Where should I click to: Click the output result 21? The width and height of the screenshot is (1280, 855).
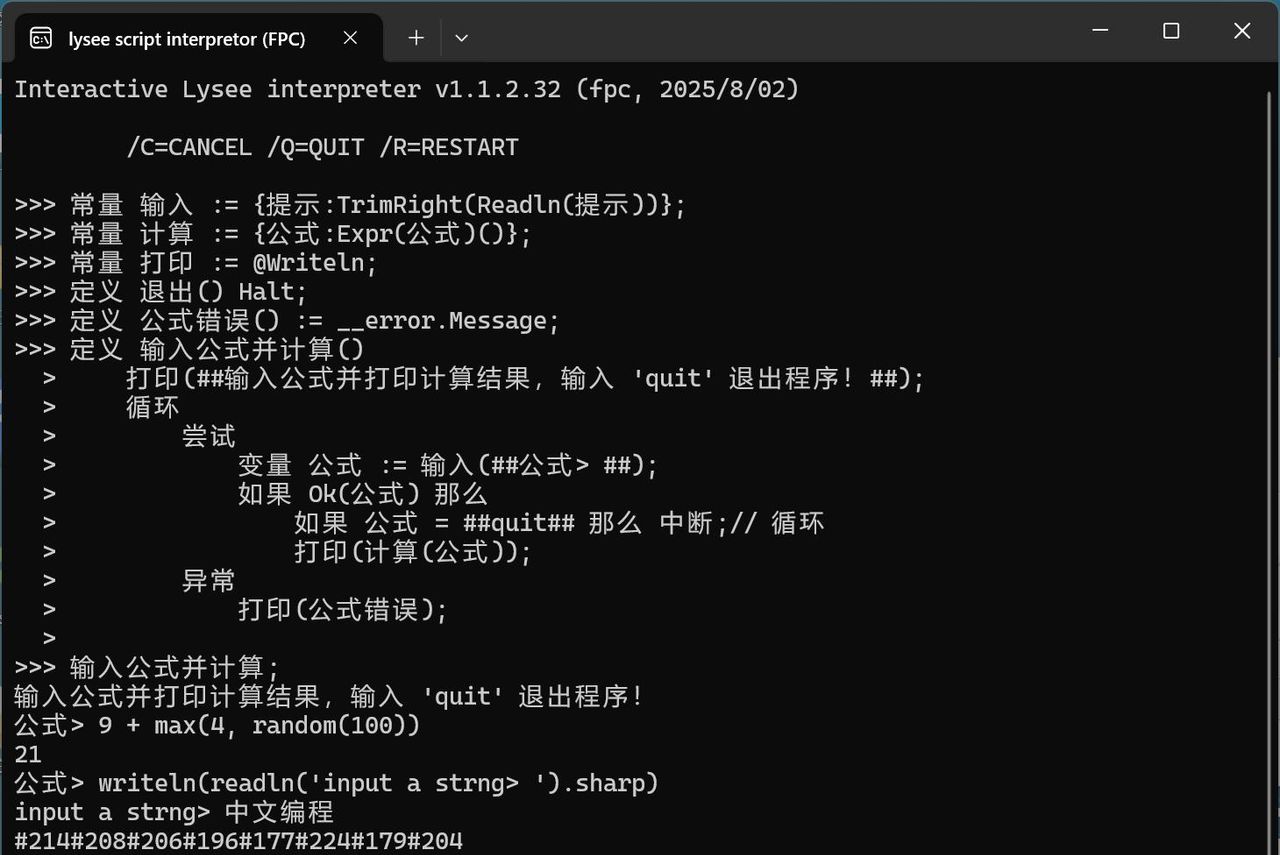(x=28, y=754)
